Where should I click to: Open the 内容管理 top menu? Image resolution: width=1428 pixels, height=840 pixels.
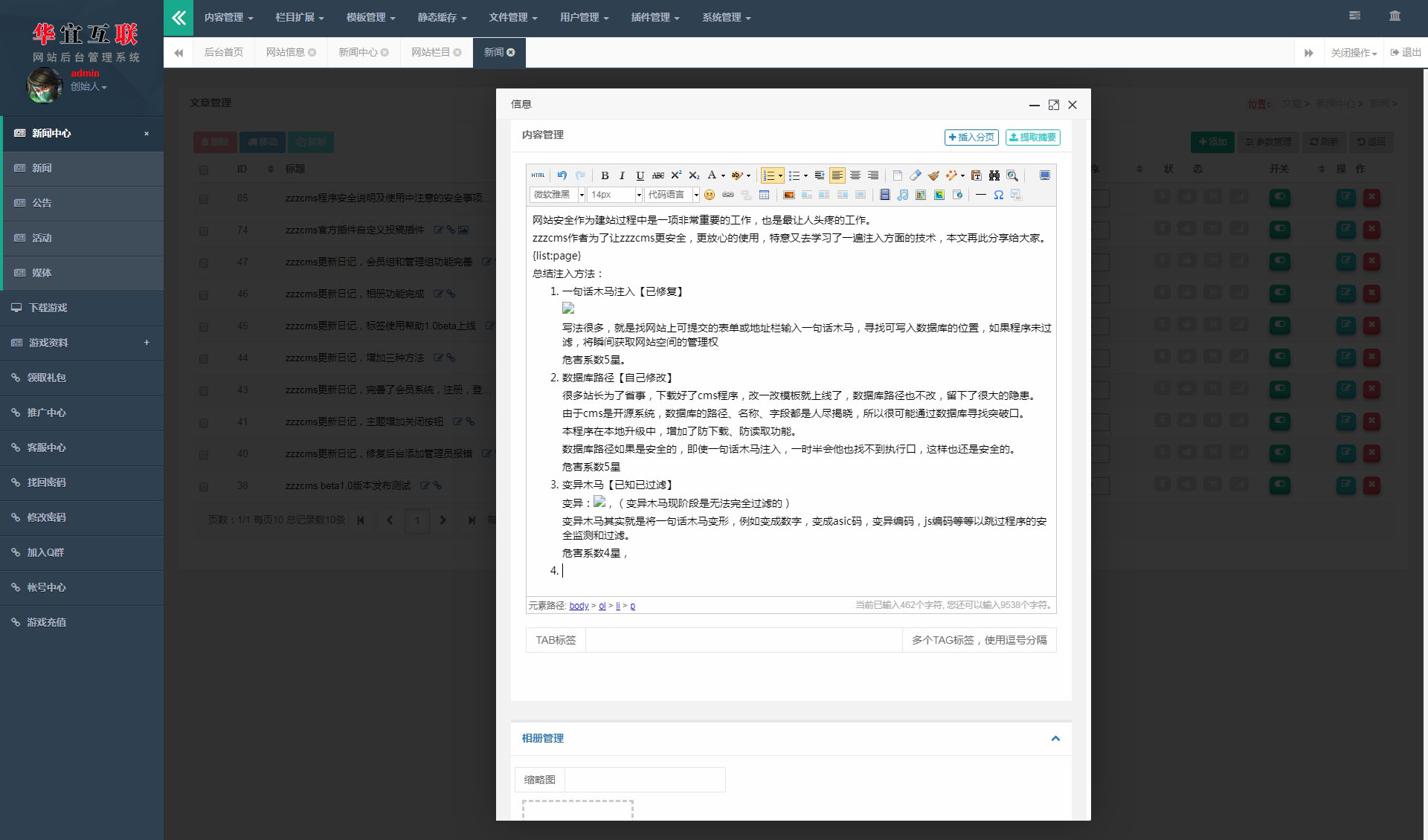(x=228, y=17)
